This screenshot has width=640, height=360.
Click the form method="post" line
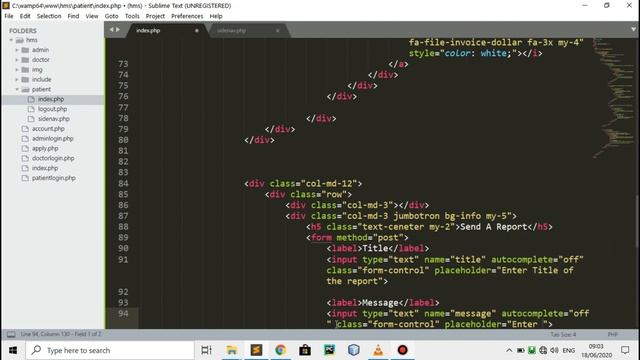[x=357, y=238]
